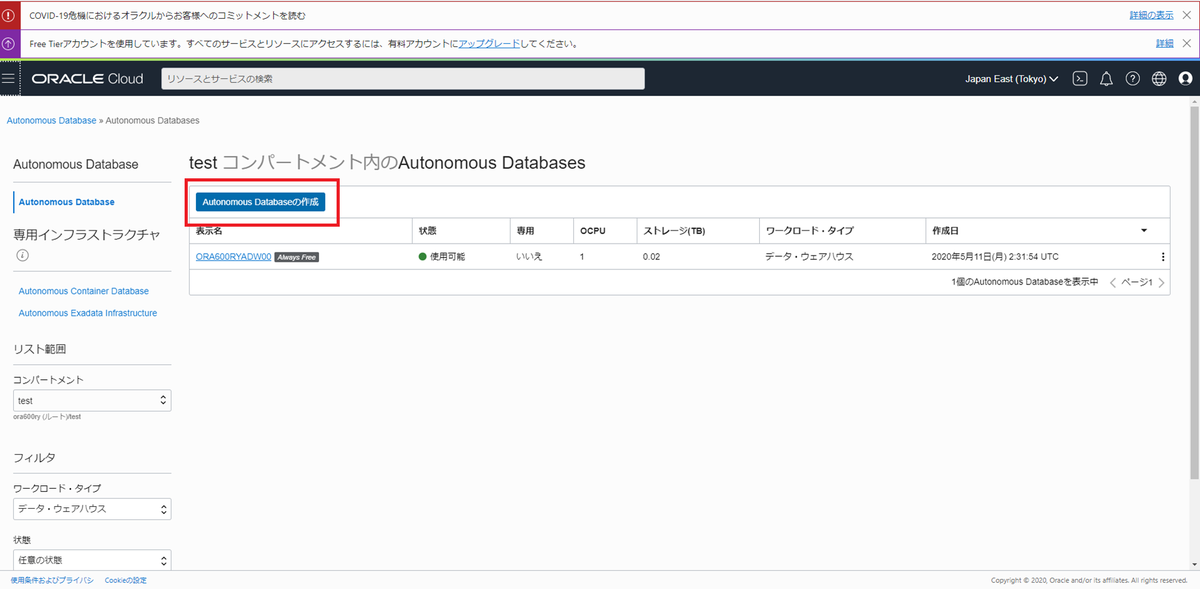Click the ORACLE Cloud logo
1200x589 pixels.
pyautogui.click(x=87, y=78)
